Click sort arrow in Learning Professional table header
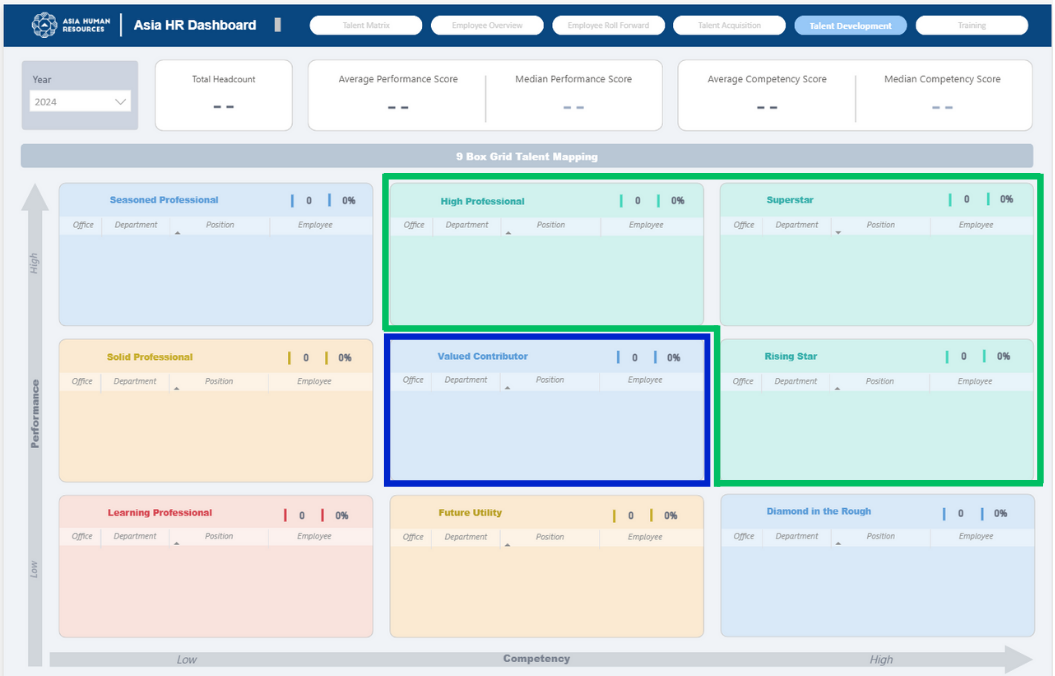 coord(177,544)
